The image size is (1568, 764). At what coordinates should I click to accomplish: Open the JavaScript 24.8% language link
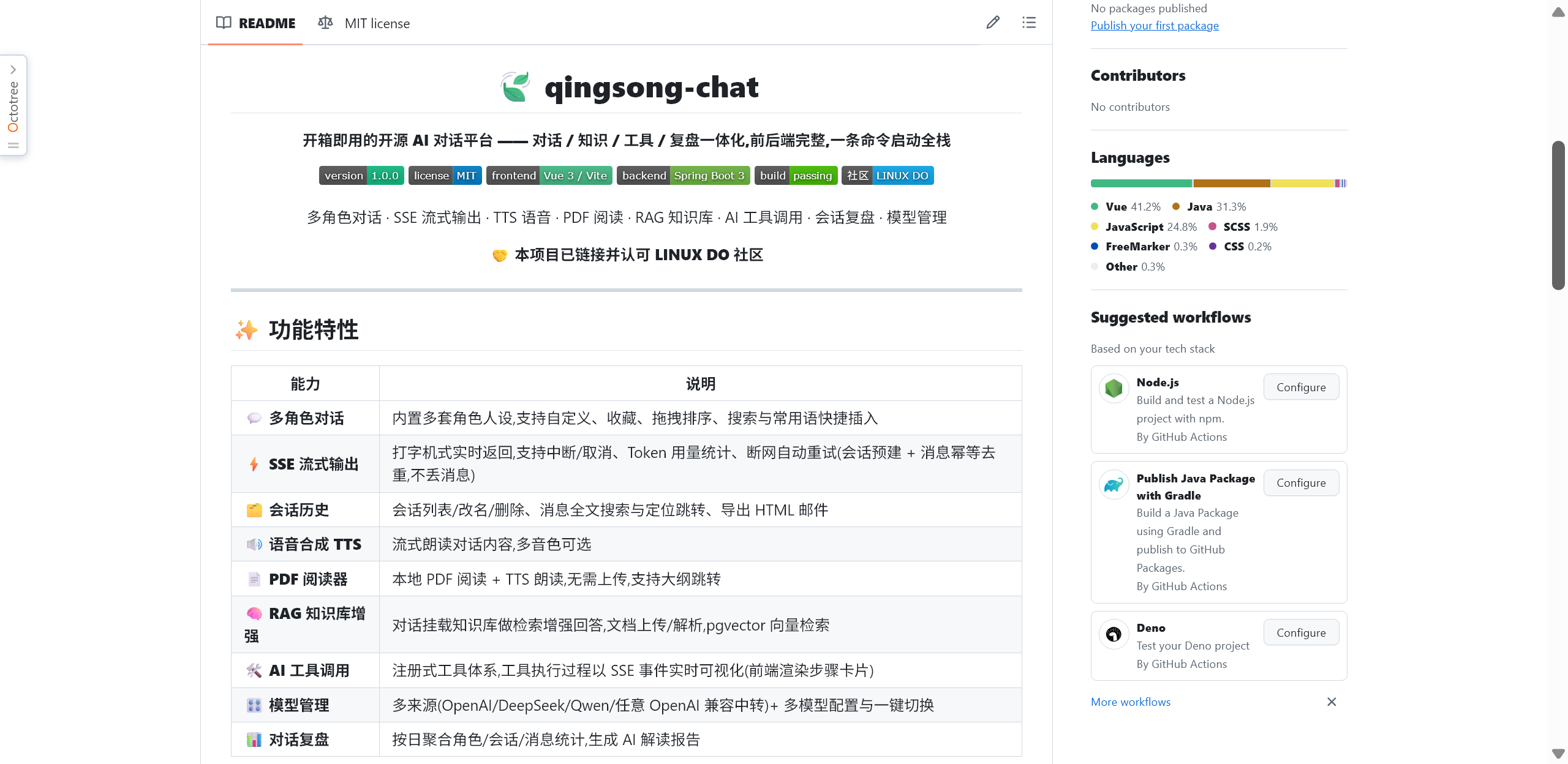1144,227
